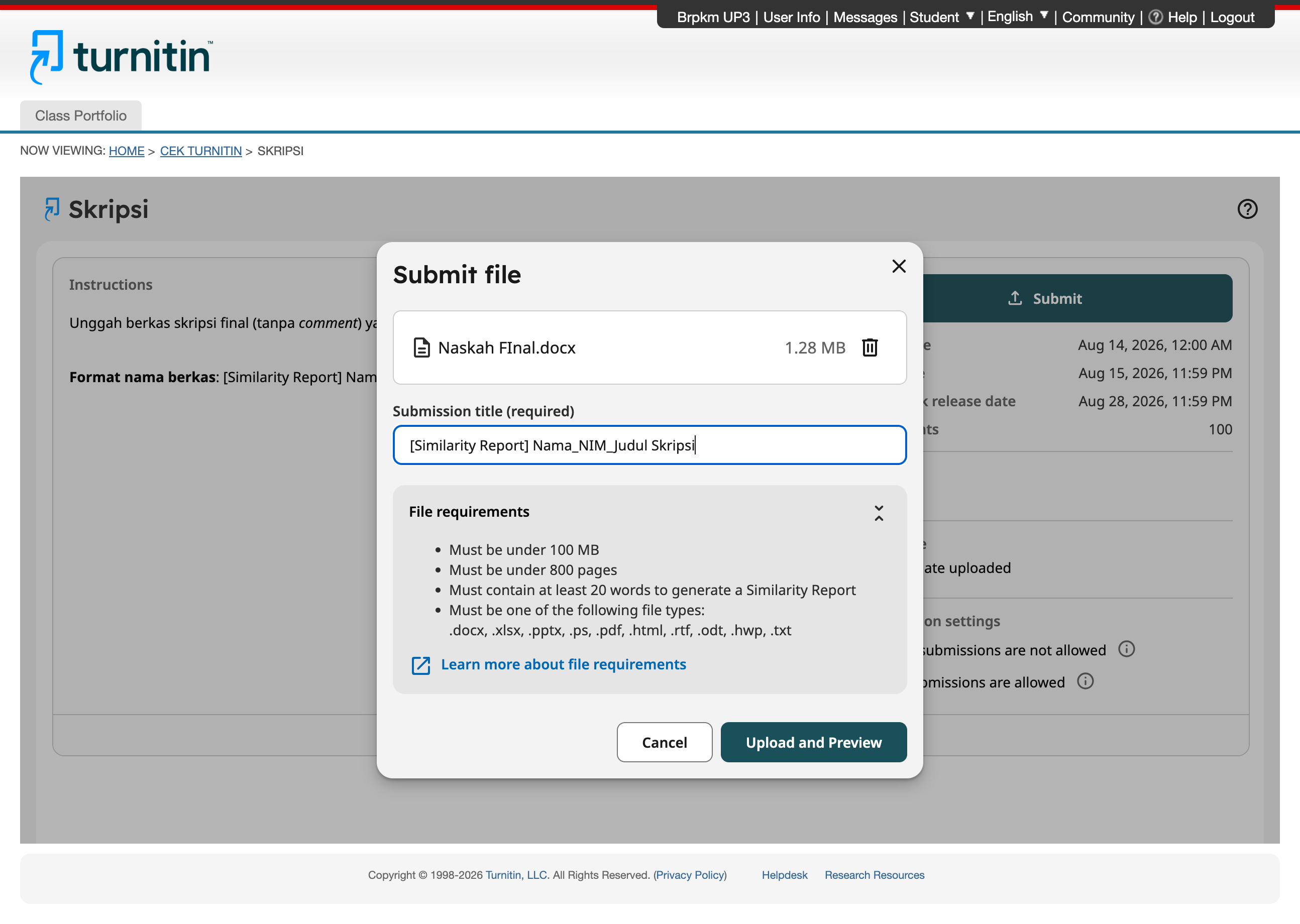Open User Info in top menu
1300x924 pixels.
coord(791,17)
